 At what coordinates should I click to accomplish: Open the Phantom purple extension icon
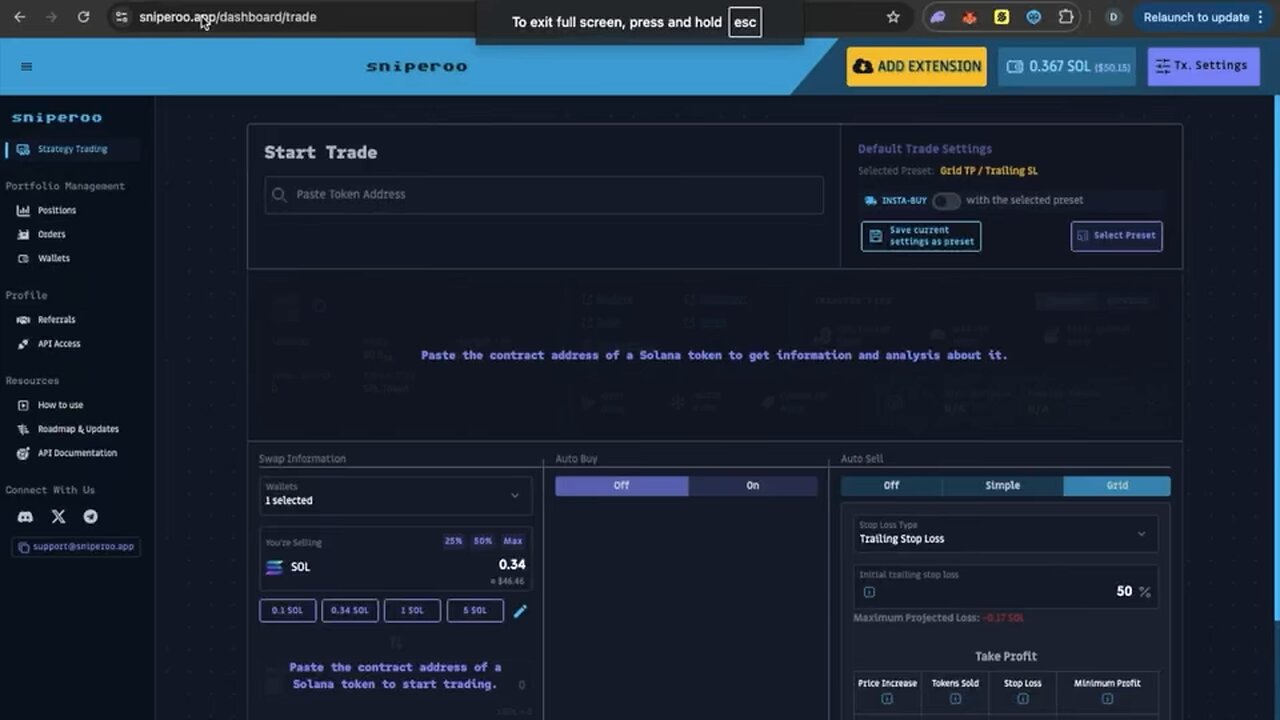click(938, 17)
